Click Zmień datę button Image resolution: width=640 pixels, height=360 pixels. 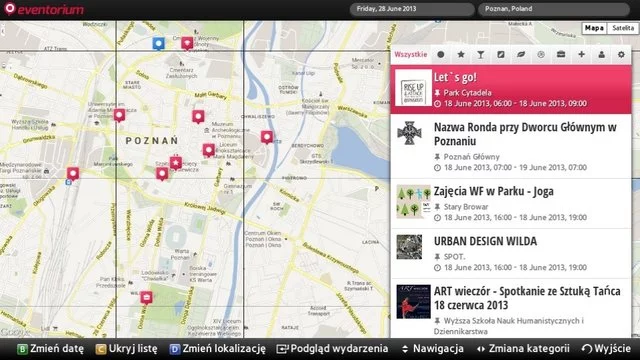[51, 349]
